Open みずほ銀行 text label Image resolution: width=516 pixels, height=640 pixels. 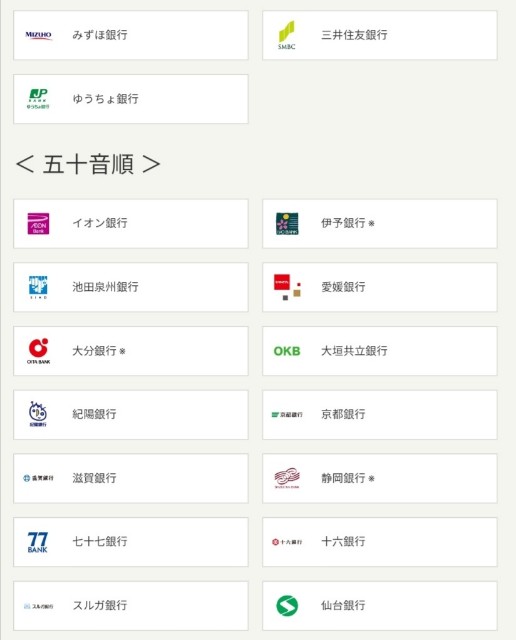100,35
